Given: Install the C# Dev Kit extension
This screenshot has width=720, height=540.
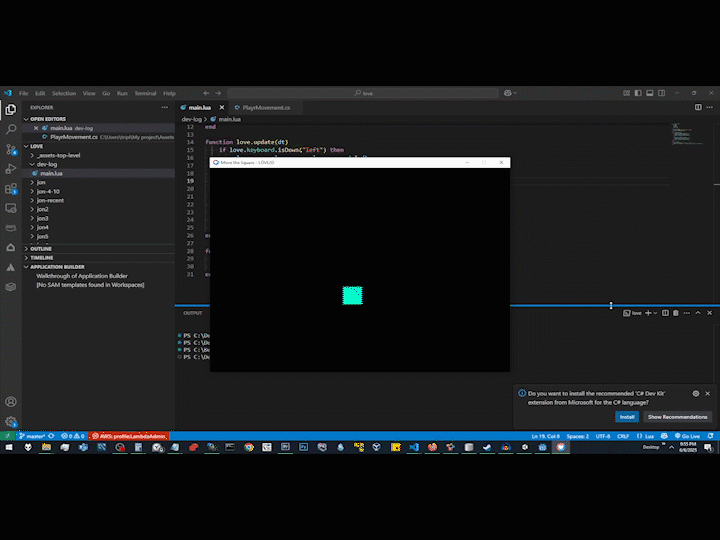Looking at the screenshot, I should click(x=627, y=417).
